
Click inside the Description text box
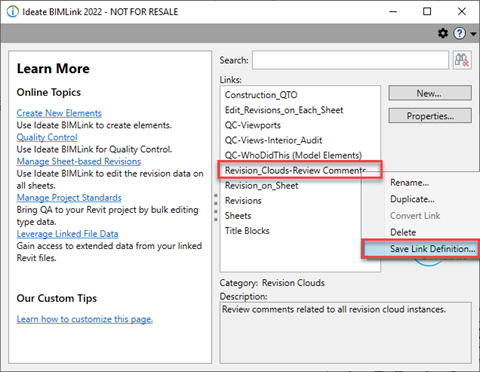point(345,333)
